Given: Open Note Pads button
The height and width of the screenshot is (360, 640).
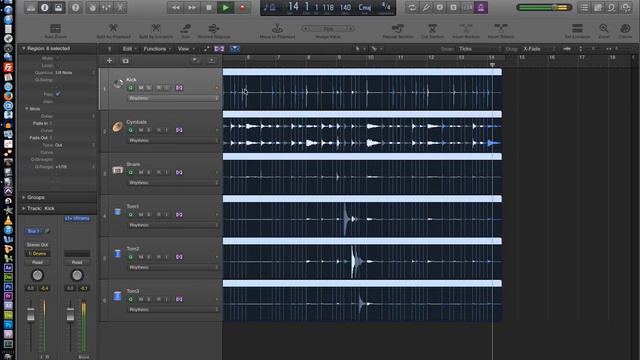Looking at the screenshot, I should coord(598,7).
